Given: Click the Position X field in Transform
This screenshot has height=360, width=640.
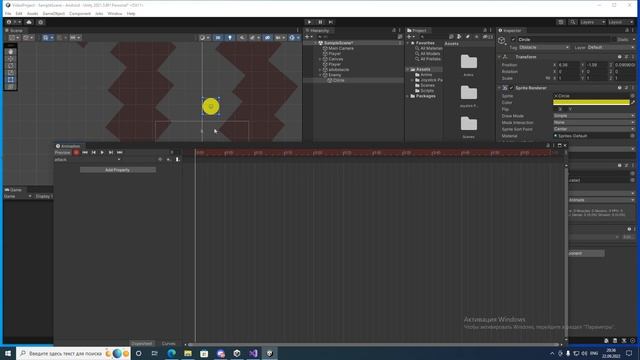Looking at the screenshot, I should point(569,65).
